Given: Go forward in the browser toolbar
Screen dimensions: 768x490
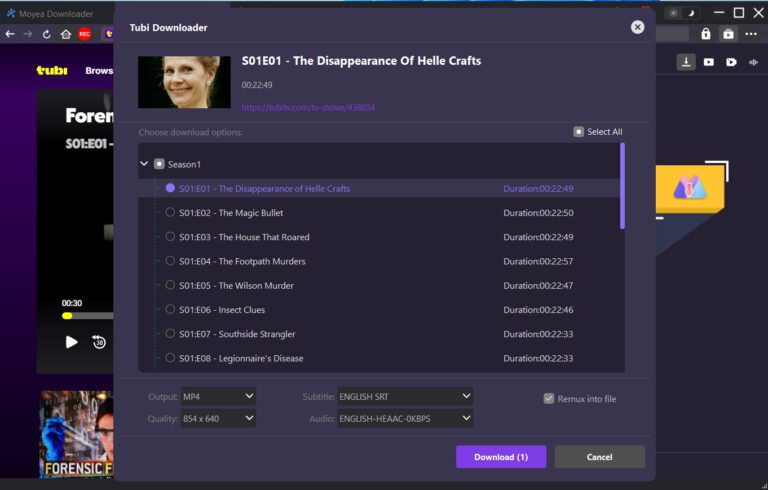Looking at the screenshot, I should coord(27,34).
